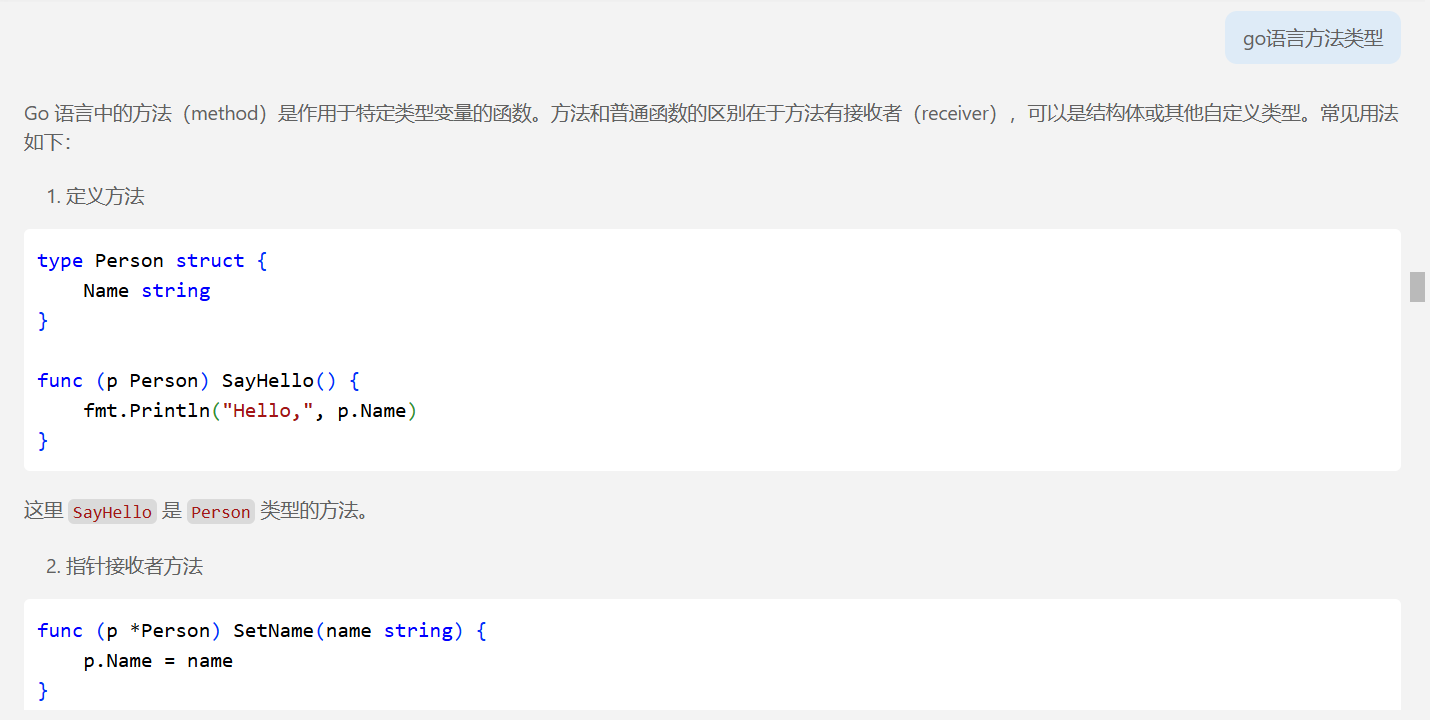This screenshot has height=720, width=1430.
Task: Click the "2. 指针接收者方法" list heading
Action: coord(124,566)
